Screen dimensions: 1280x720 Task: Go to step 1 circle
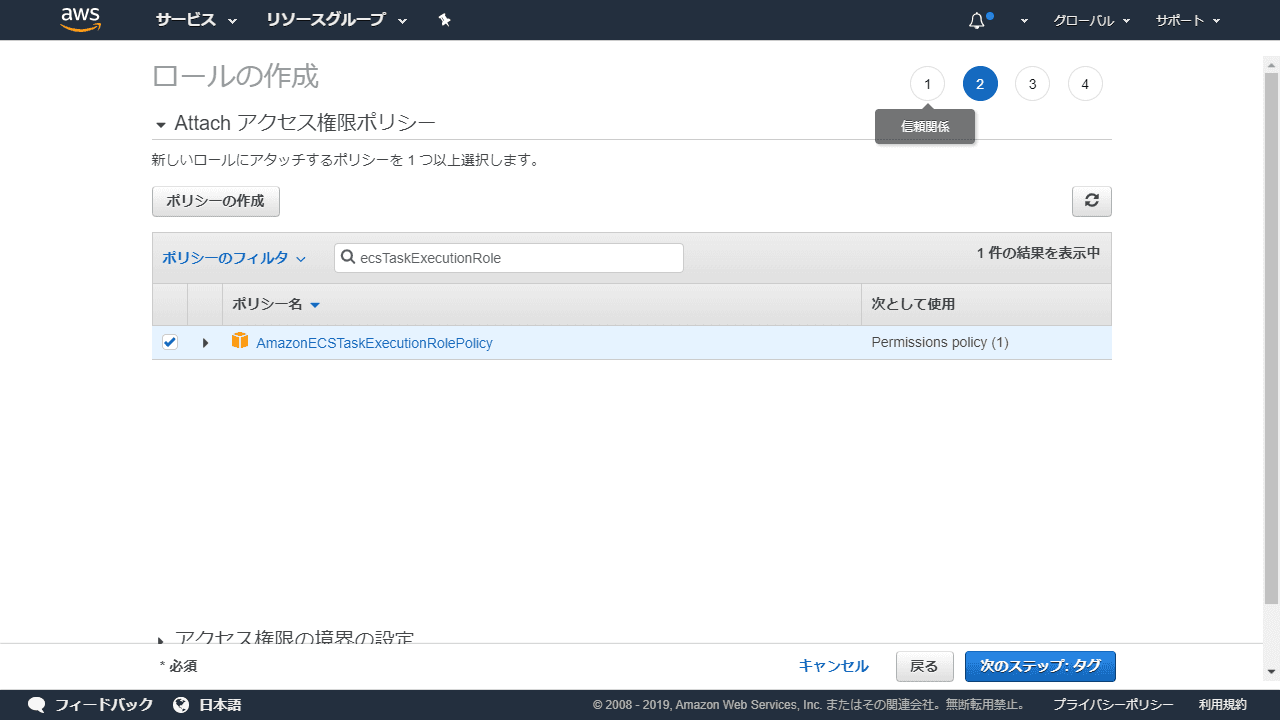click(927, 84)
